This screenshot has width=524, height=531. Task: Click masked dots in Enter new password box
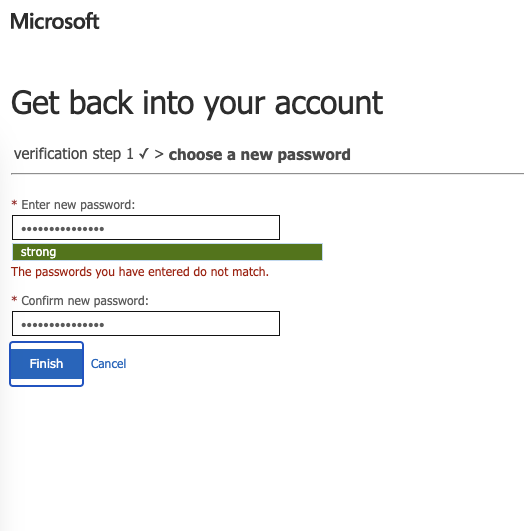63,229
